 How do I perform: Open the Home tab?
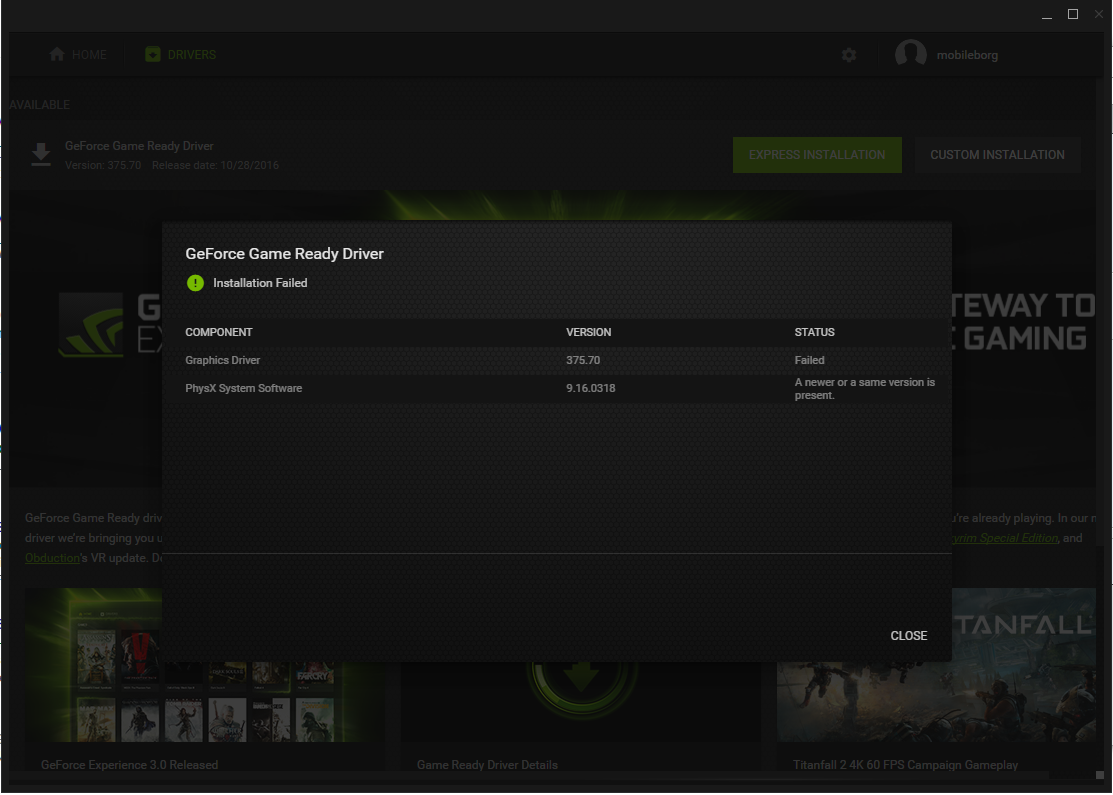coord(78,55)
